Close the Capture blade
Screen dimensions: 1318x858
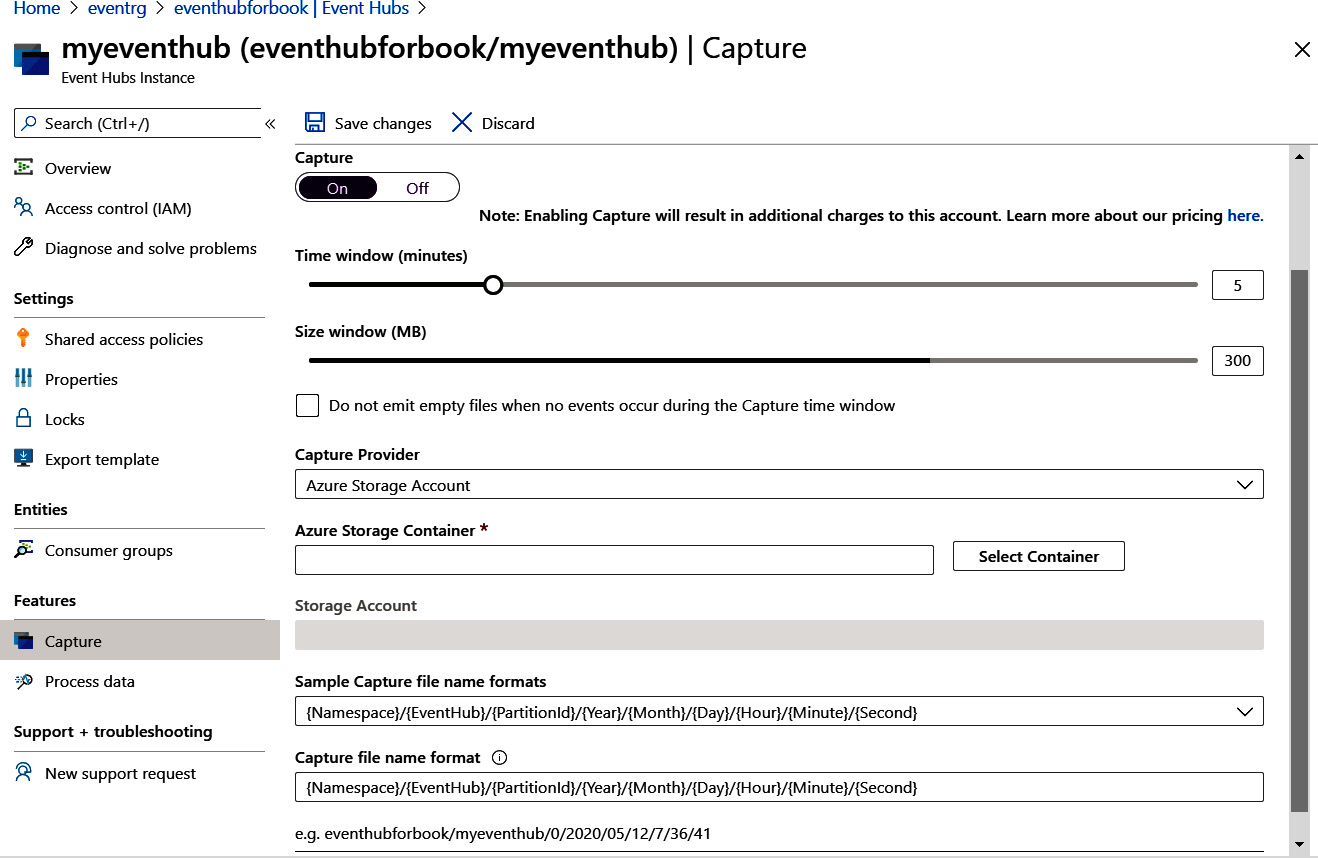(x=1301, y=49)
